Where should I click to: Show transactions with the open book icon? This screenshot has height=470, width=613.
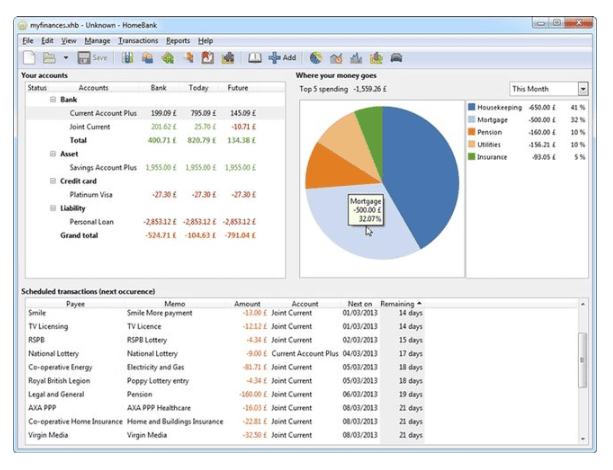255,58
